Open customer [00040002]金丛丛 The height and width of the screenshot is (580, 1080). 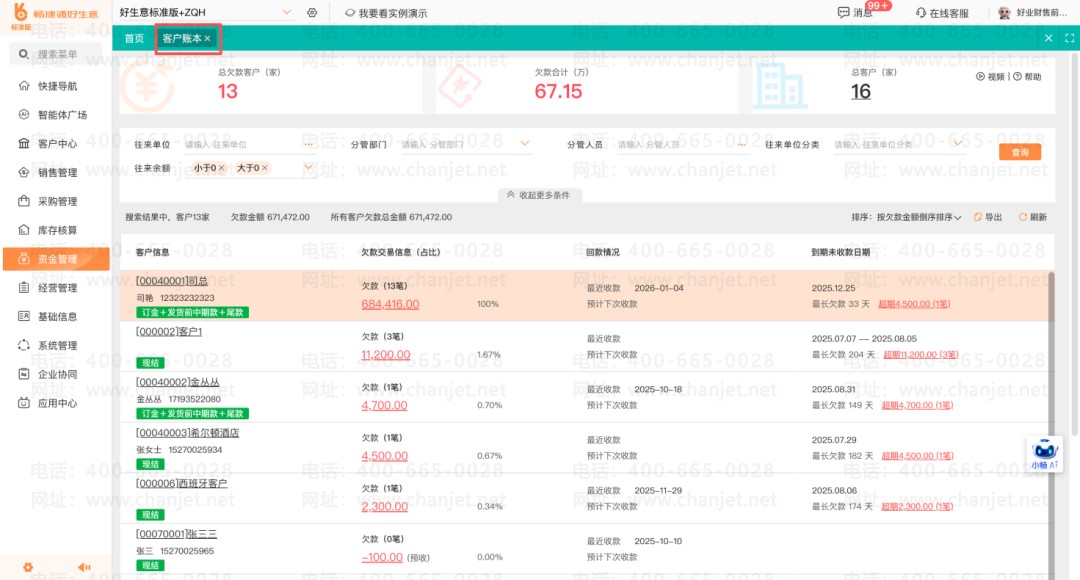point(178,382)
